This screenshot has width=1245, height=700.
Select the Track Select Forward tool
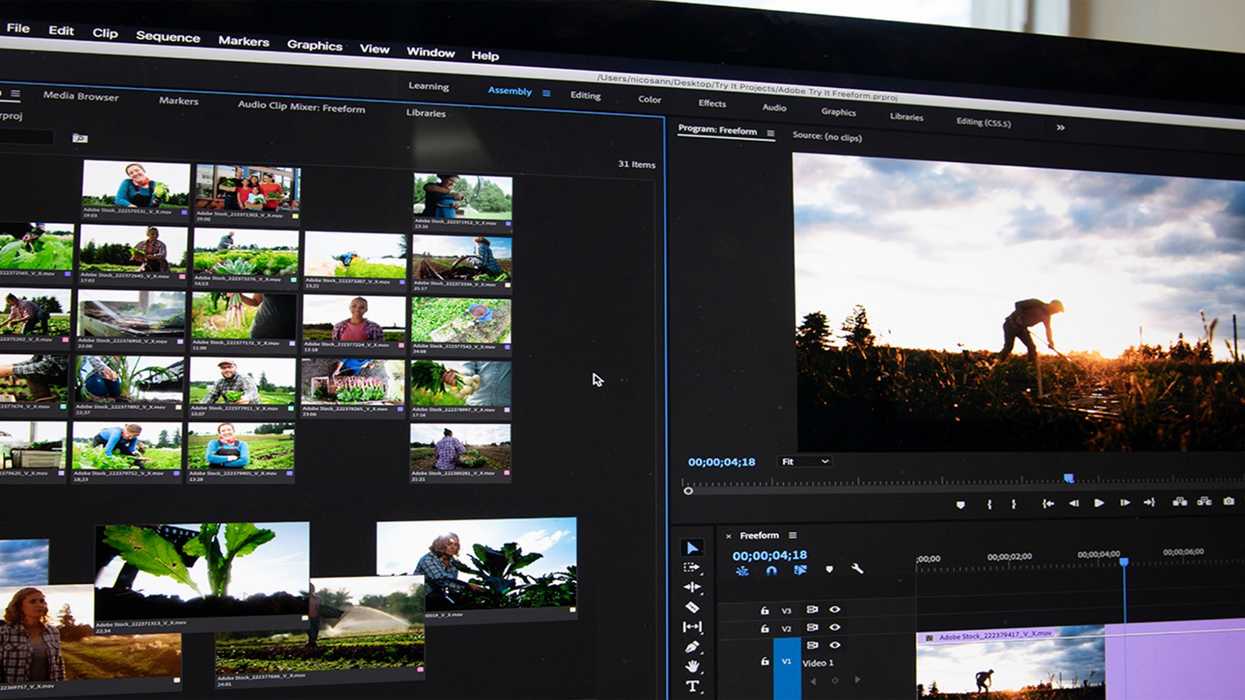pyautogui.click(x=691, y=568)
